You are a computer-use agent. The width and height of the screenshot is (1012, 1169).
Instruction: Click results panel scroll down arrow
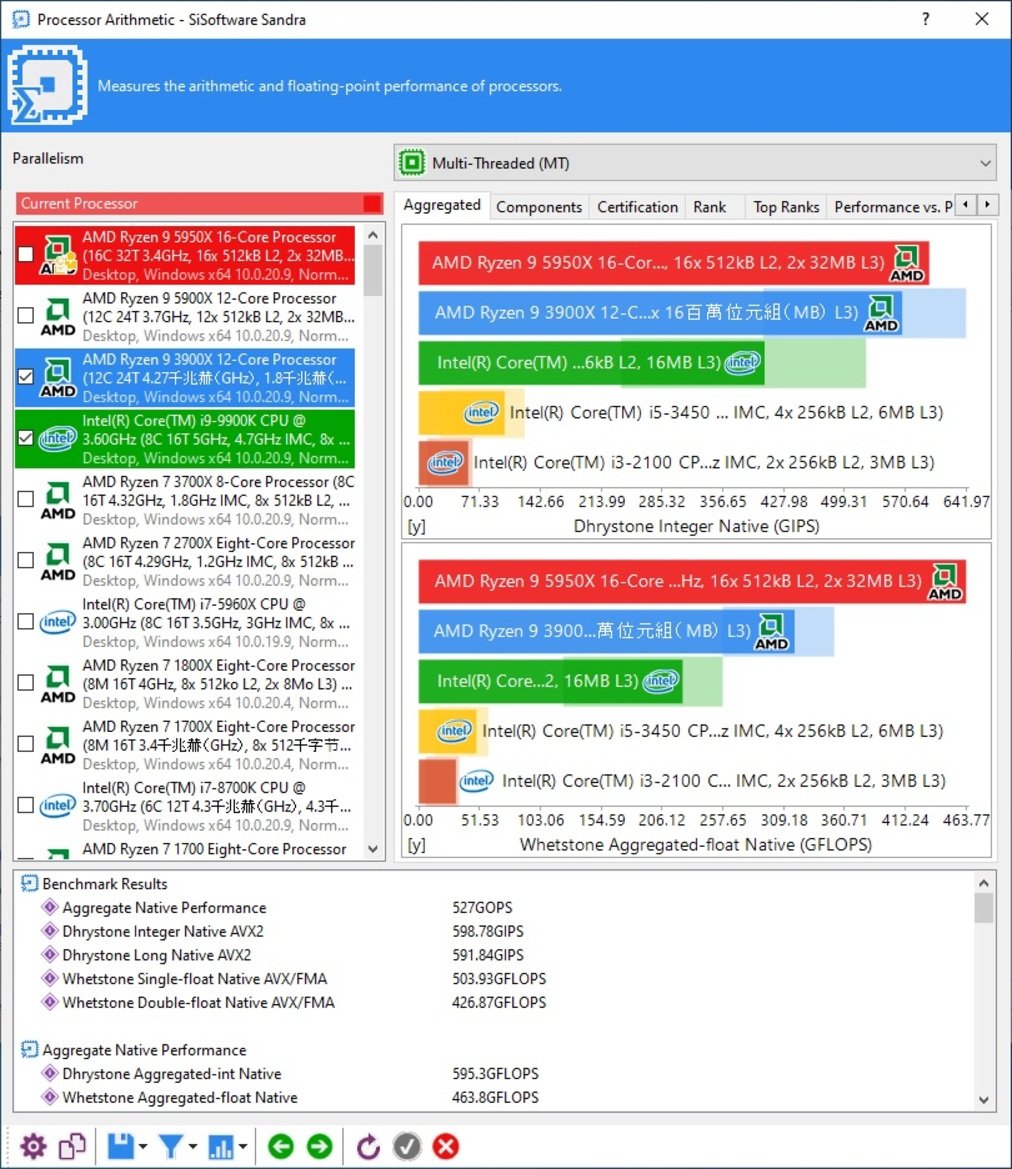984,1100
